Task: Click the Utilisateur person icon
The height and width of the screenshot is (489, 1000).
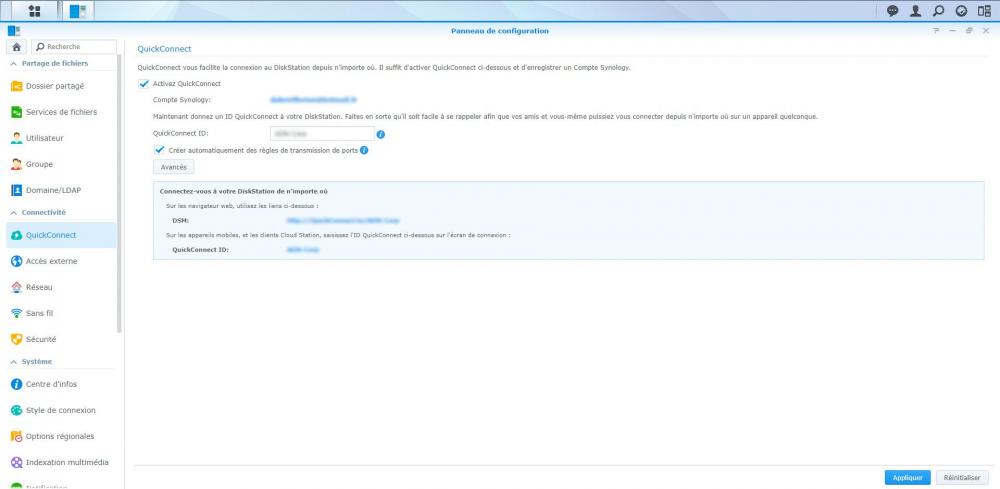Action: click(x=17, y=138)
